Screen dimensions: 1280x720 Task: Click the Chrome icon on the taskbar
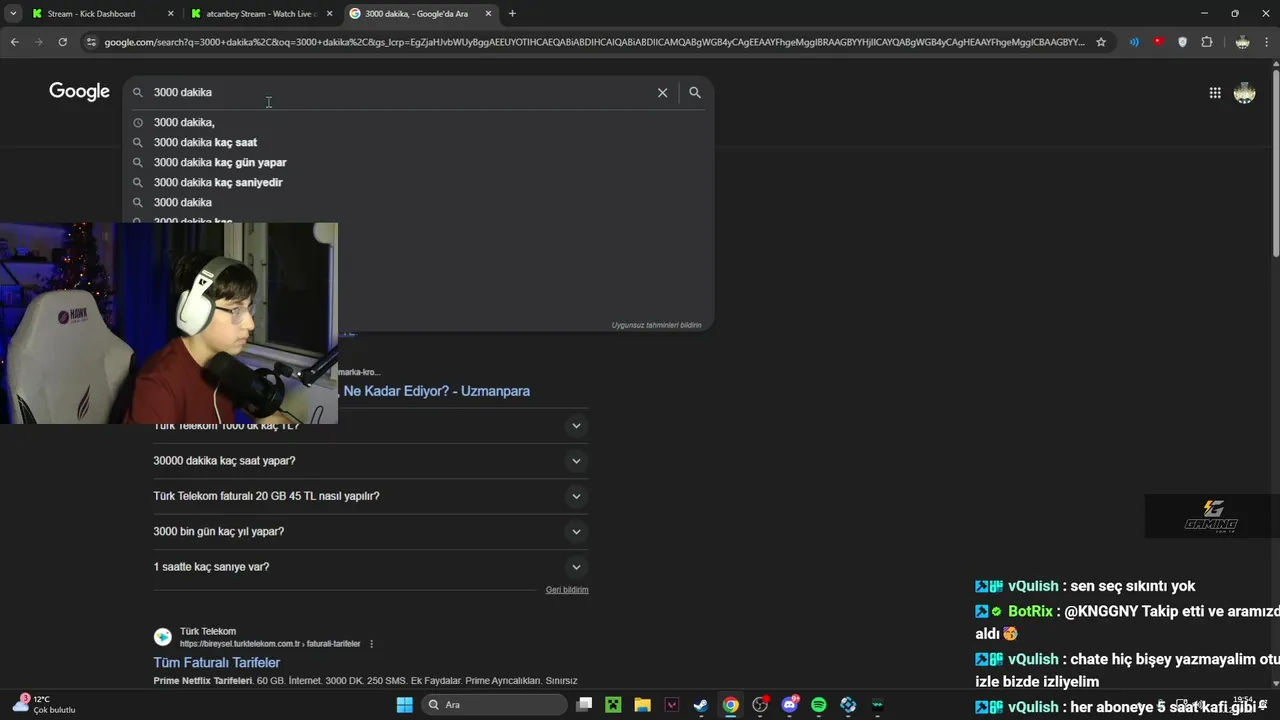(731, 705)
